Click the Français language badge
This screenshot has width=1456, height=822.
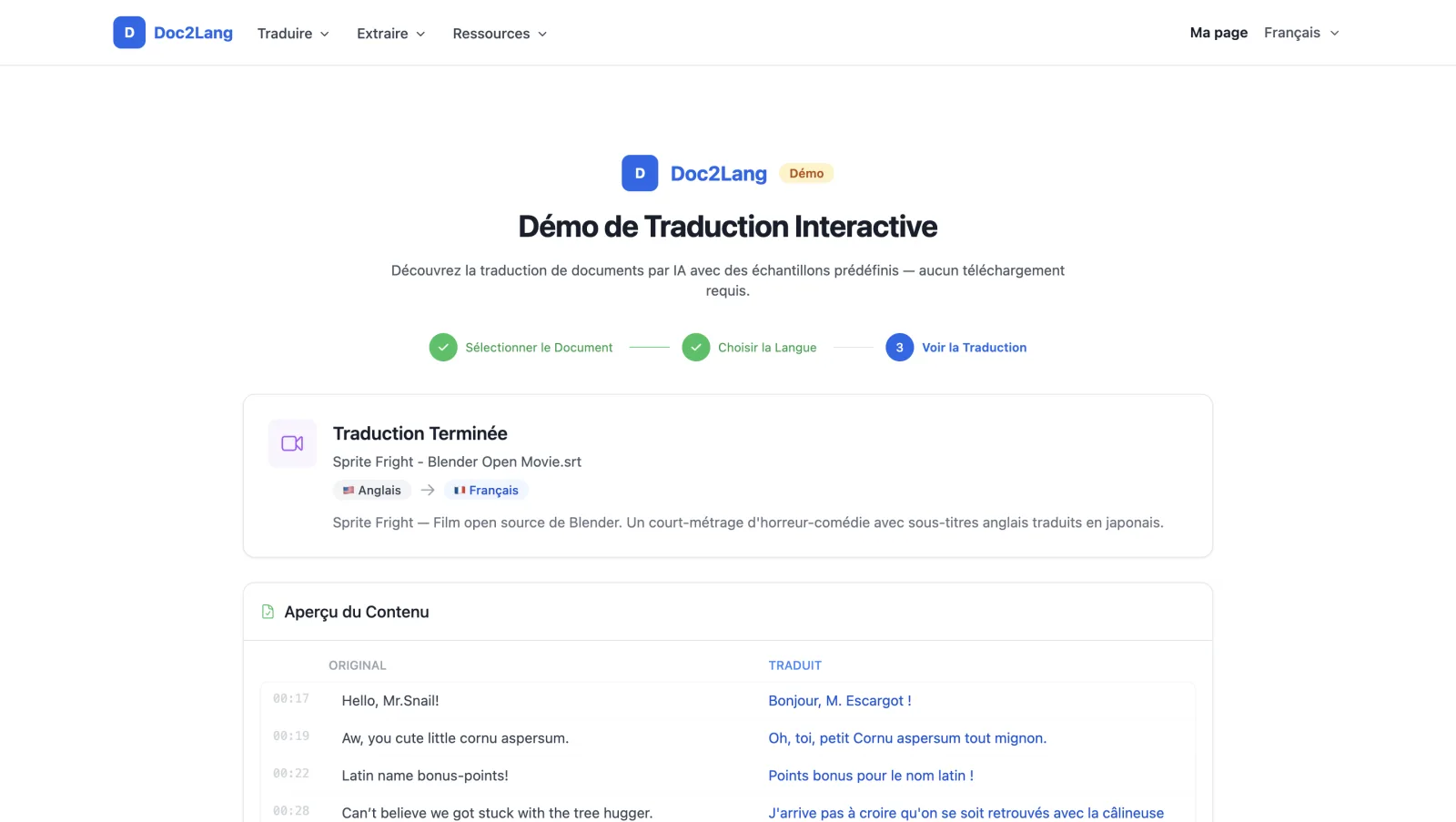pyautogui.click(x=486, y=490)
